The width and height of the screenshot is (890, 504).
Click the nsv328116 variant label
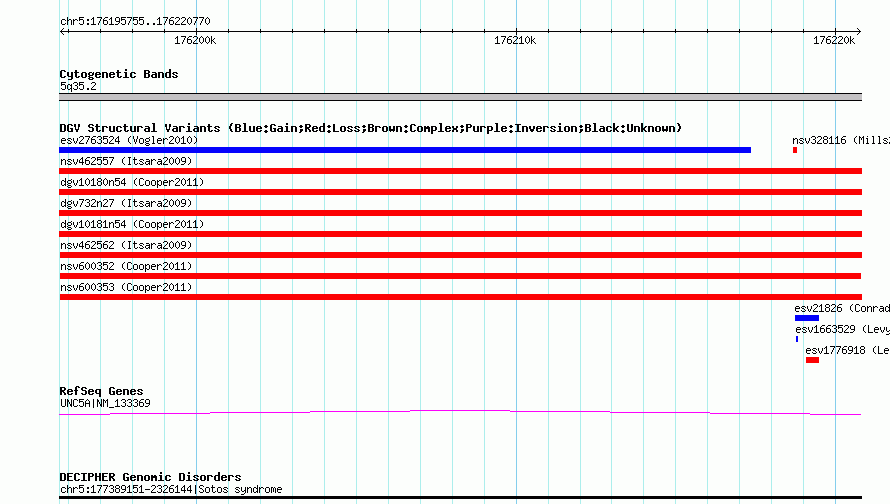pyautogui.click(x=841, y=140)
